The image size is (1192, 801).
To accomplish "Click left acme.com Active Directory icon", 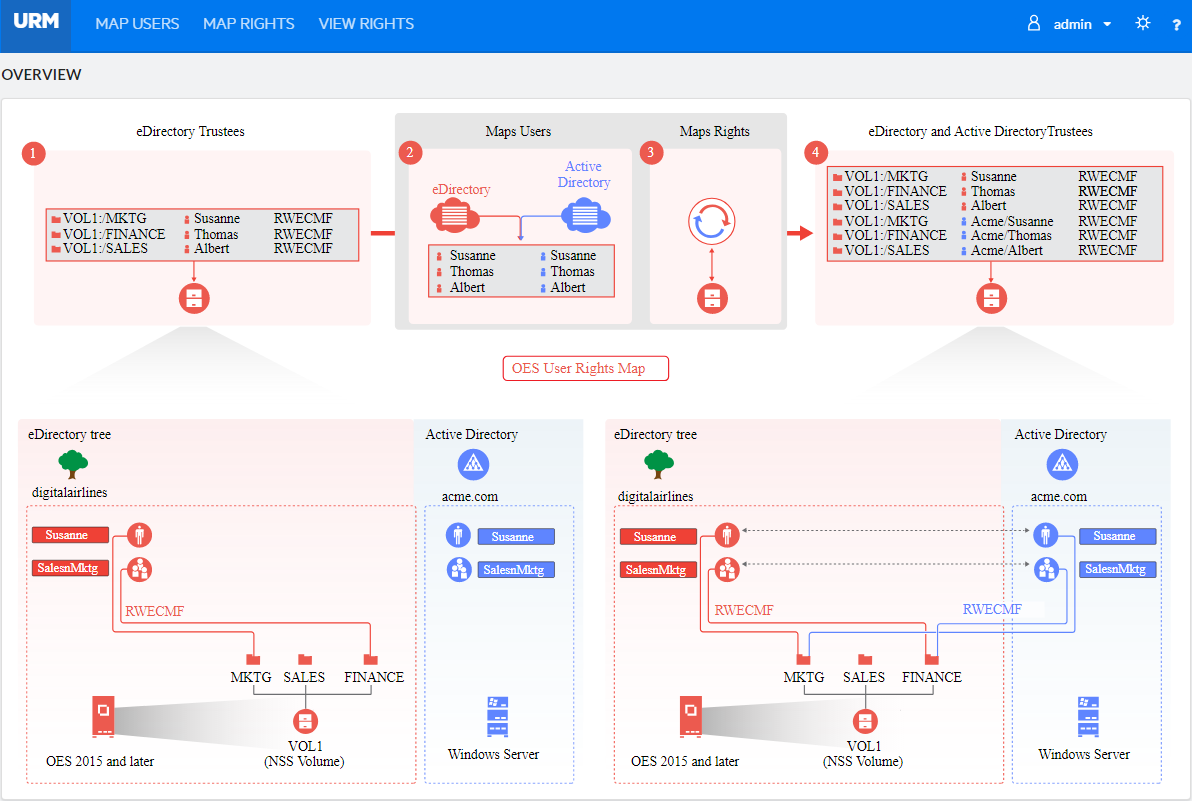I will point(472,463).
